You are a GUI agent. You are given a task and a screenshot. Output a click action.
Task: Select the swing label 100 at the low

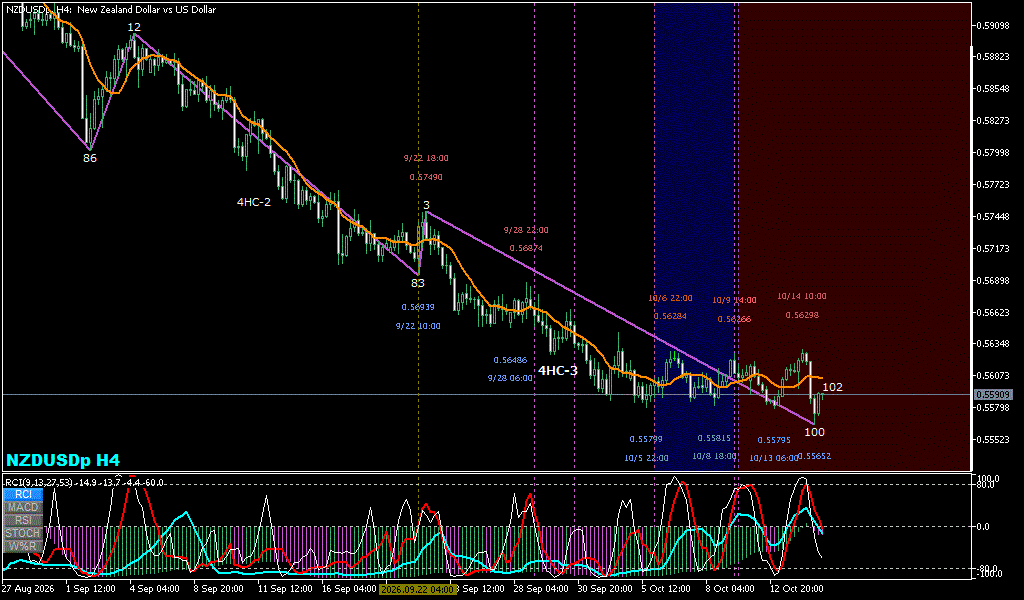click(814, 432)
